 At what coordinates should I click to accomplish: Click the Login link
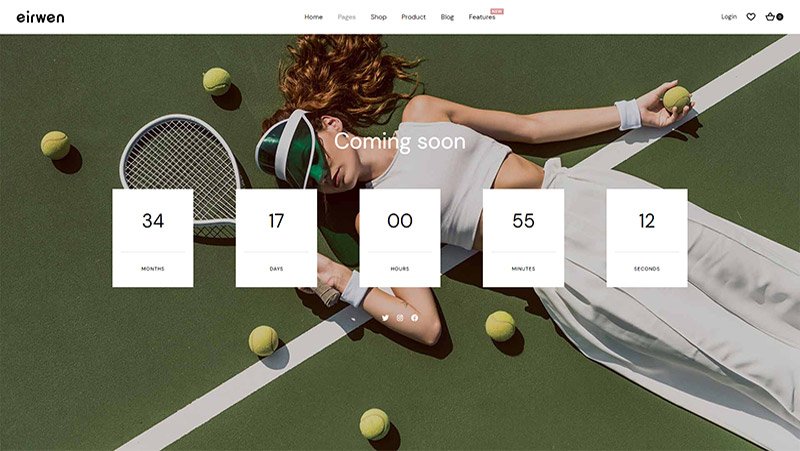click(729, 17)
